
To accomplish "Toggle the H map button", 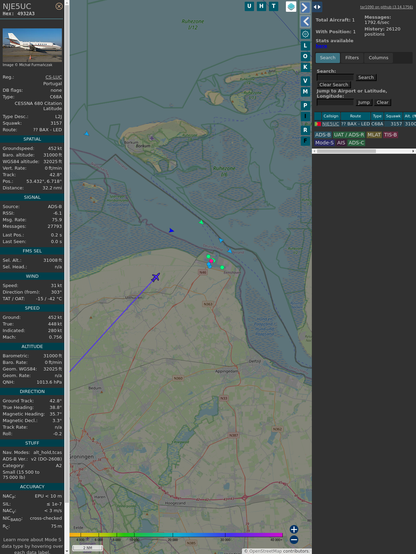I will (x=261, y=6).
